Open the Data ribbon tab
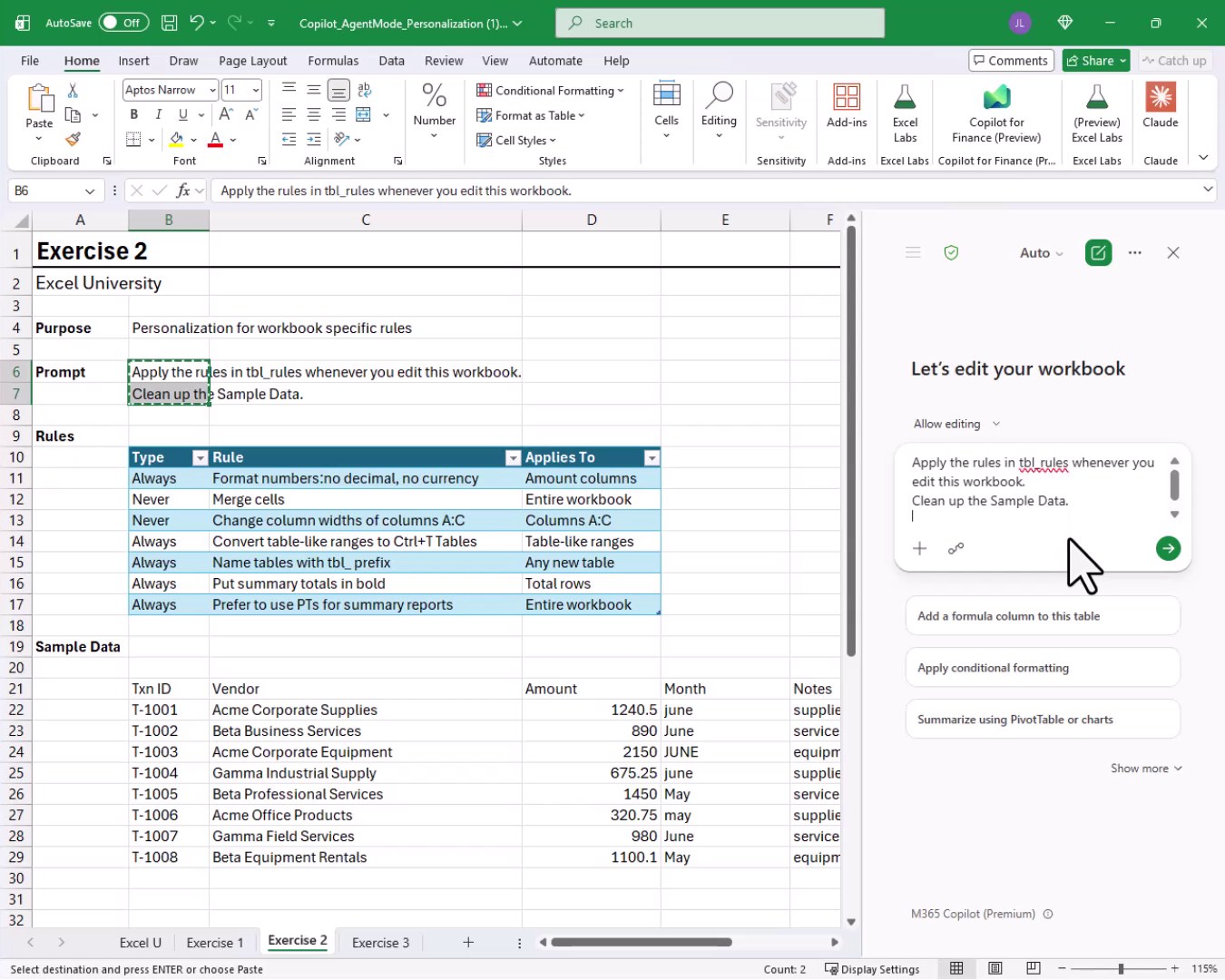The image size is (1225, 980). pyautogui.click(x=391, y=61)
